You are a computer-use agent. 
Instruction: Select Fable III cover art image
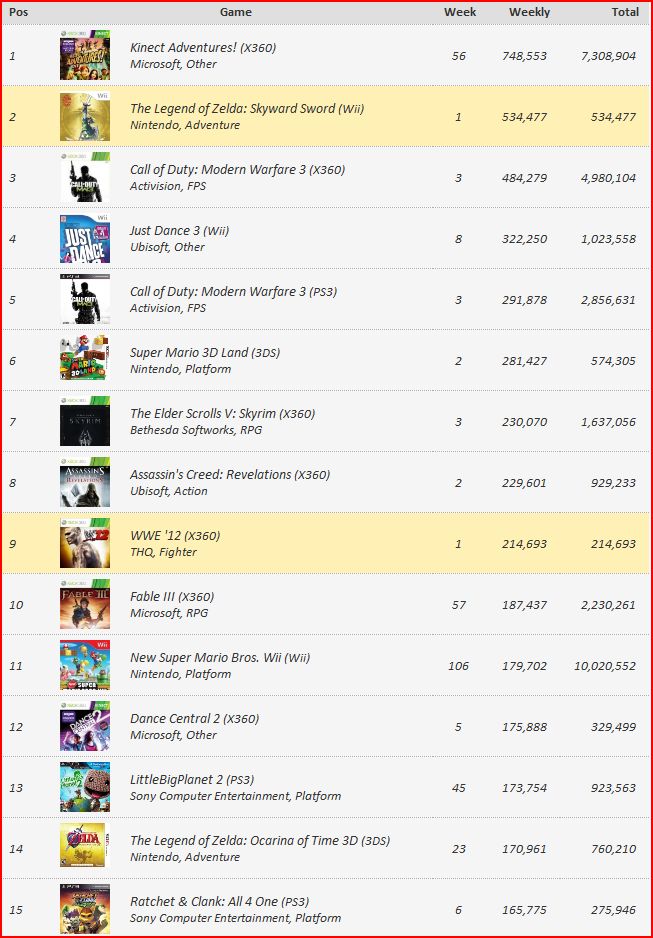tap(85, 605)
